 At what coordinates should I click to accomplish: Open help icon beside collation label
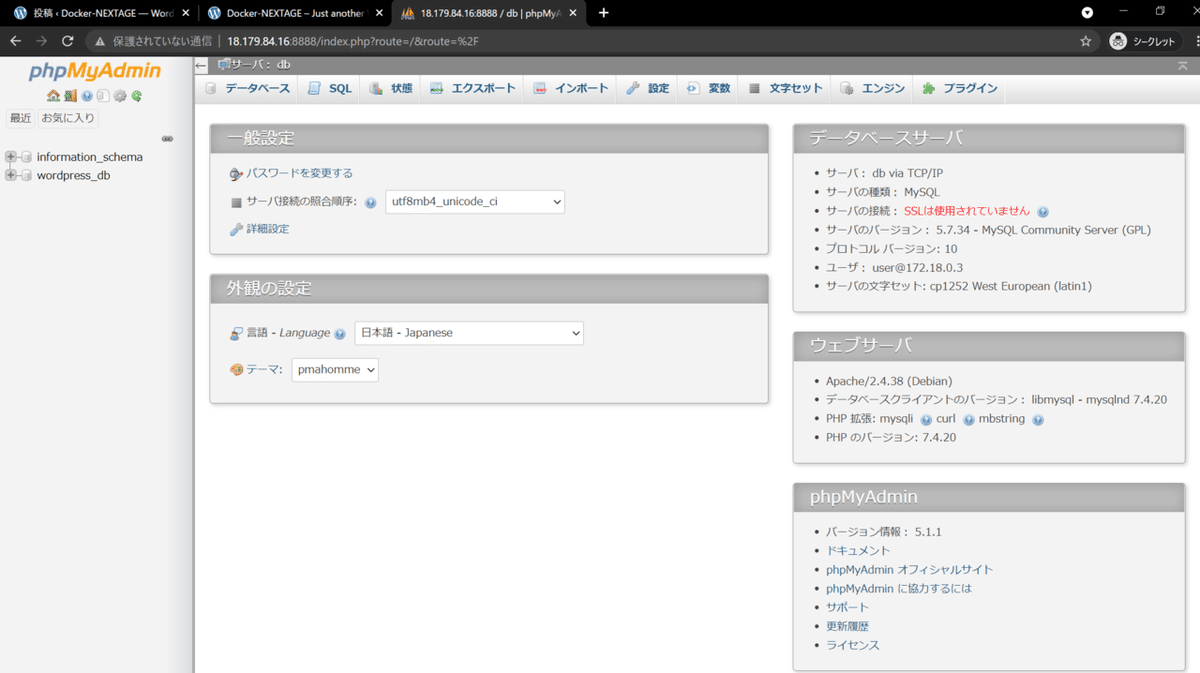click(371, 202)
